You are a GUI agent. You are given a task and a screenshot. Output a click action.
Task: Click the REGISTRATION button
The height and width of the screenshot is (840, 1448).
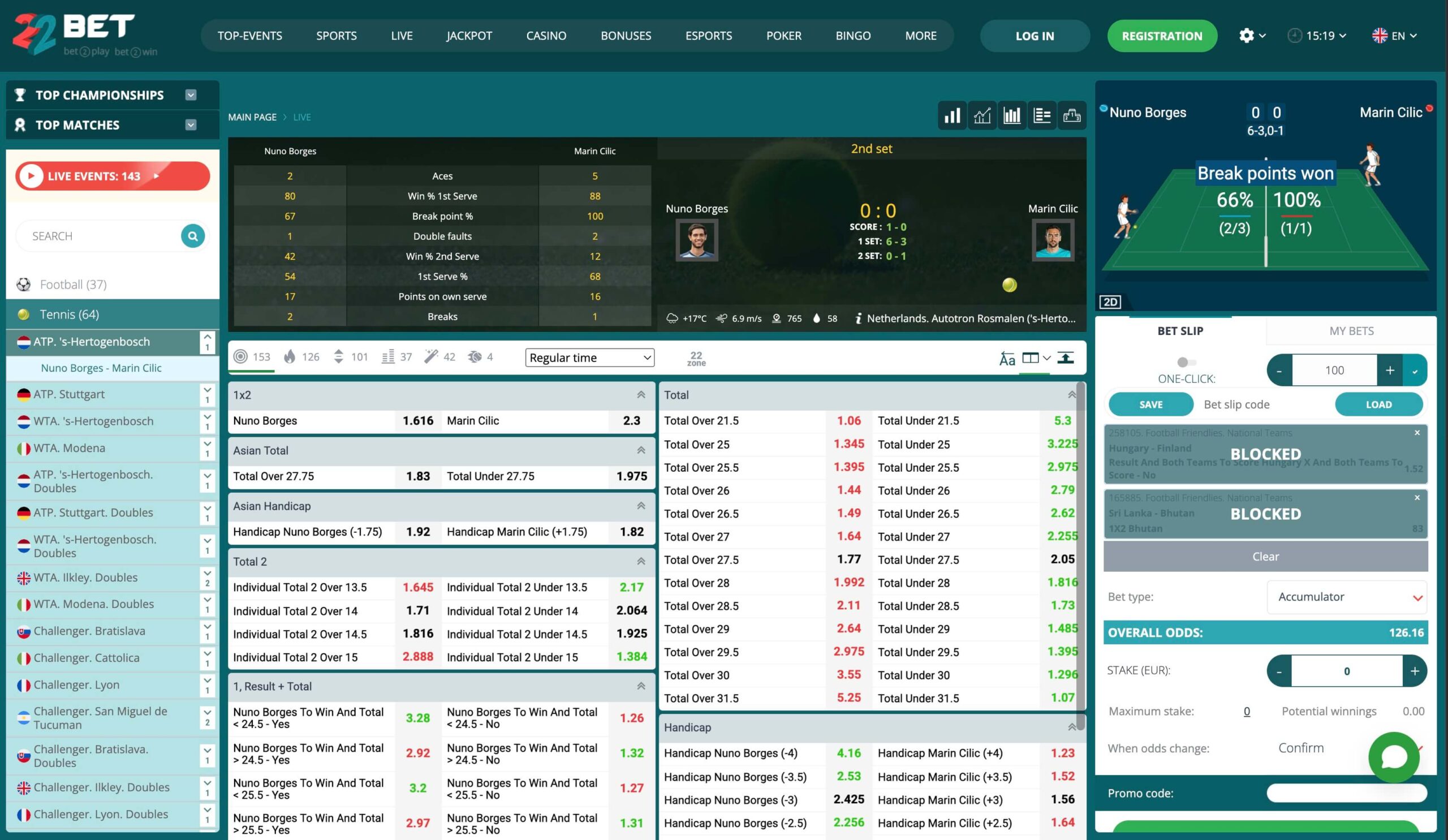(x=1162, y=36)
